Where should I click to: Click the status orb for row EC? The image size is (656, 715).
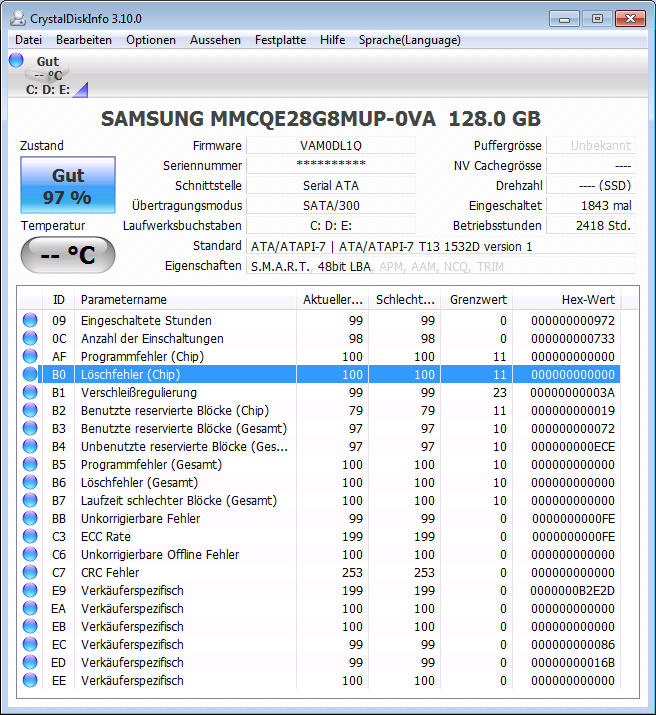pyautogui.click(x=30, y=645)
